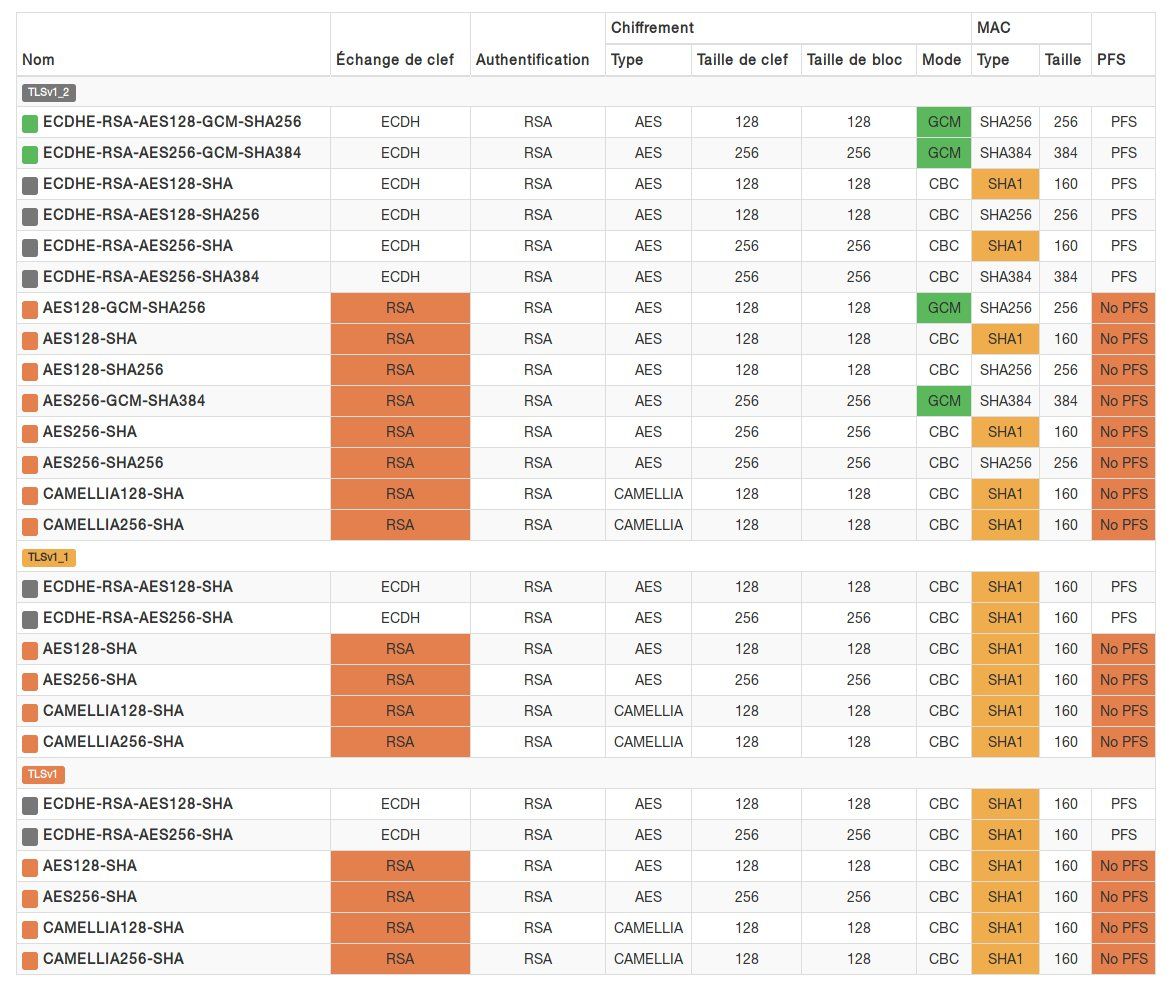The width and height of the screenshot is (1170, 988).
Task: Click green square beside ECDHE-RSA-AES256-GCM-SHA384
Action: point(30,154)
